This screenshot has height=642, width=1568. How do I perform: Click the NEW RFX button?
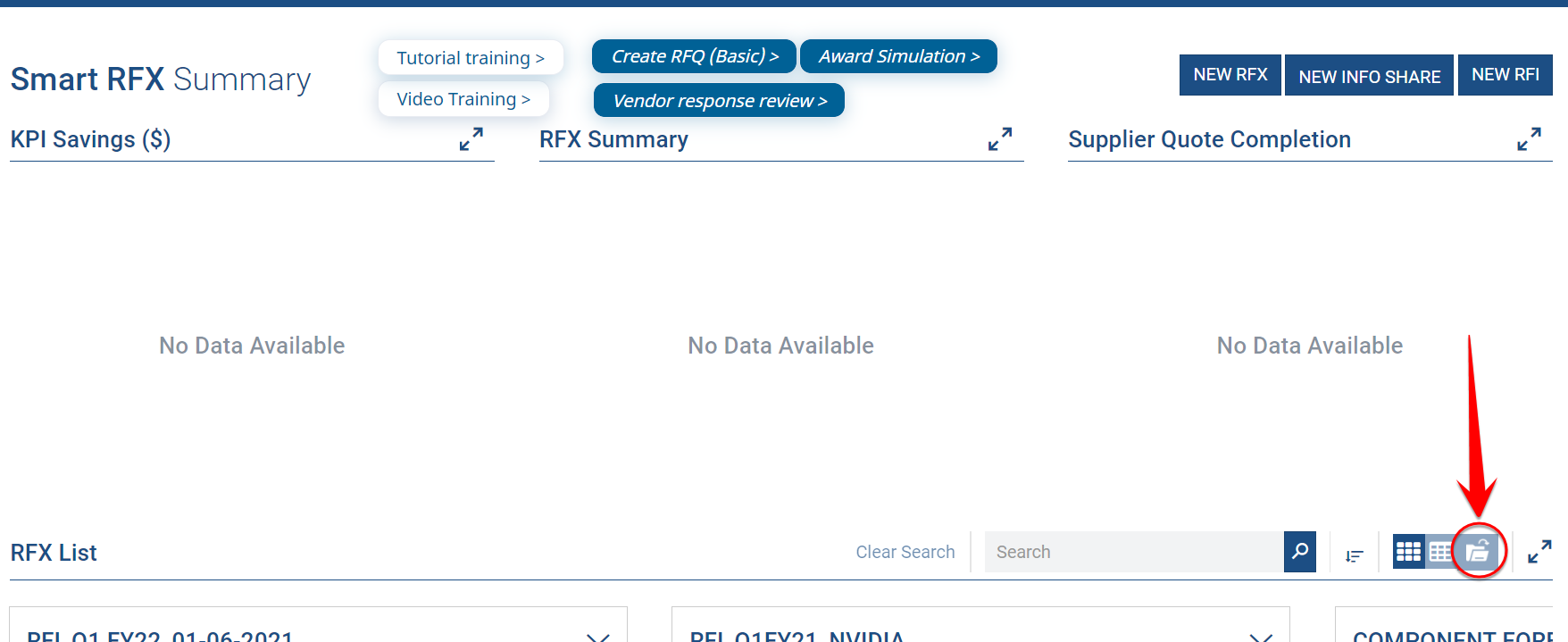pyautogui.click(x=1230, y=75)
